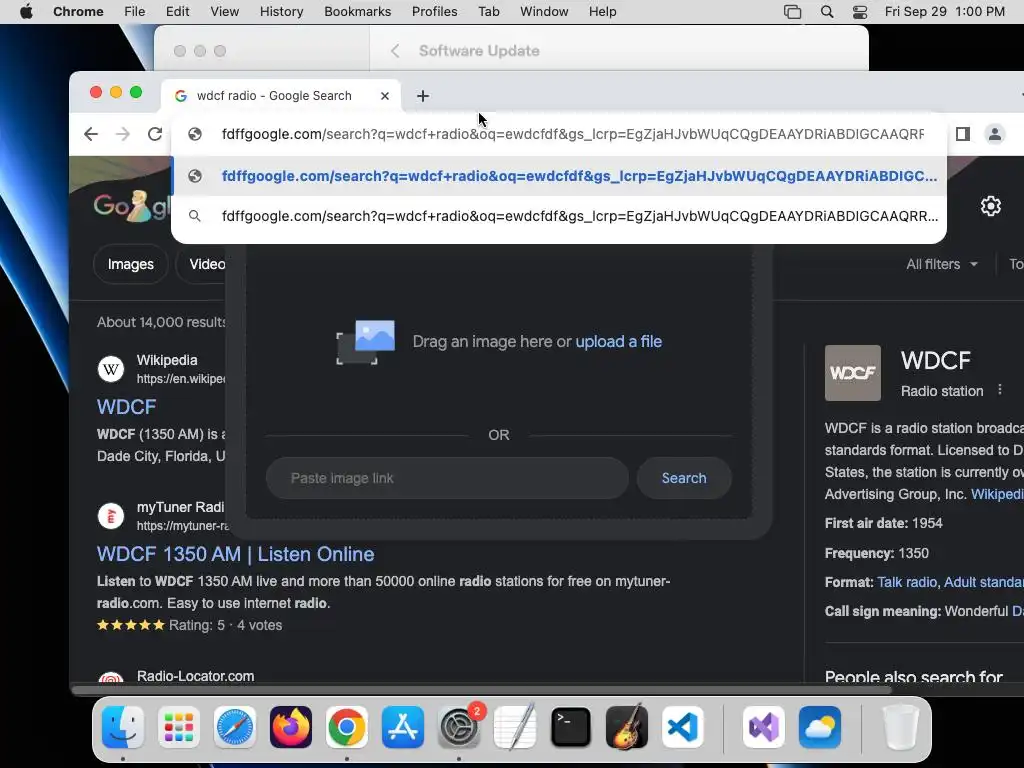1024x768 pixels.
Task: Click the Radio-Locator.com result source
Action: click(195, 676)
